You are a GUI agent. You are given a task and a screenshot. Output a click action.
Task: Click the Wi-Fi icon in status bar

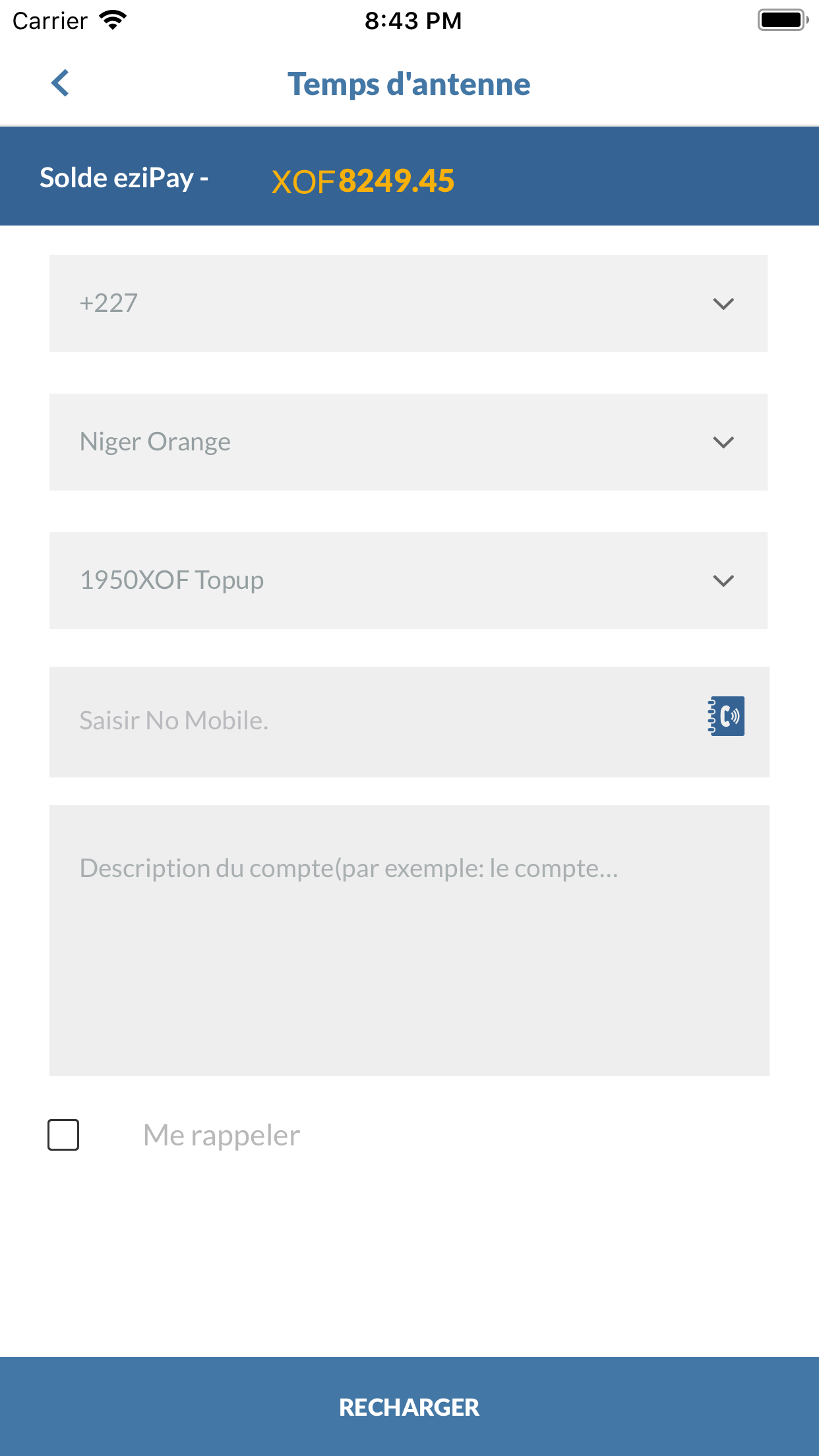(x=111, y=20)
